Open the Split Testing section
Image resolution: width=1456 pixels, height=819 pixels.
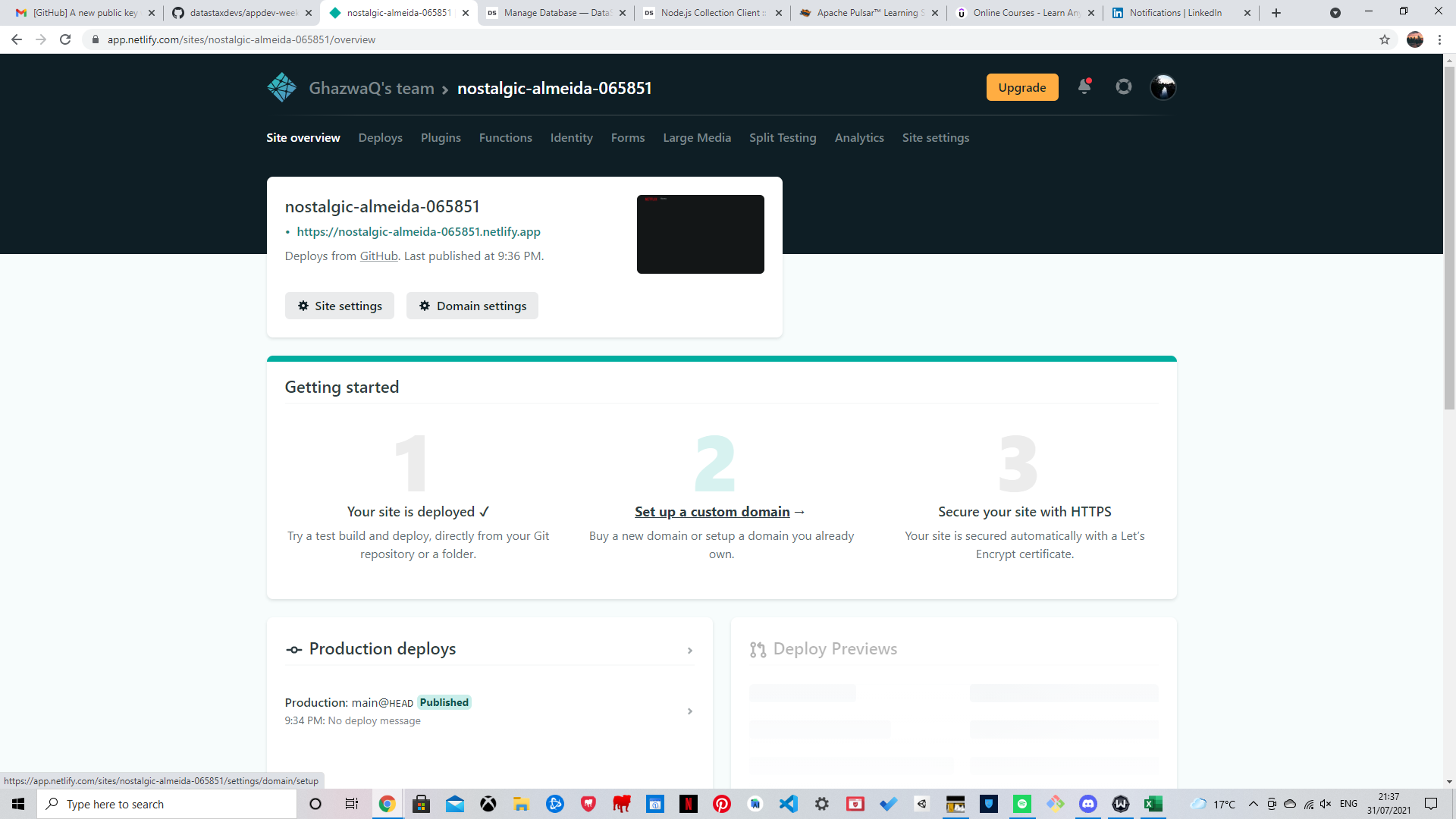783,138
